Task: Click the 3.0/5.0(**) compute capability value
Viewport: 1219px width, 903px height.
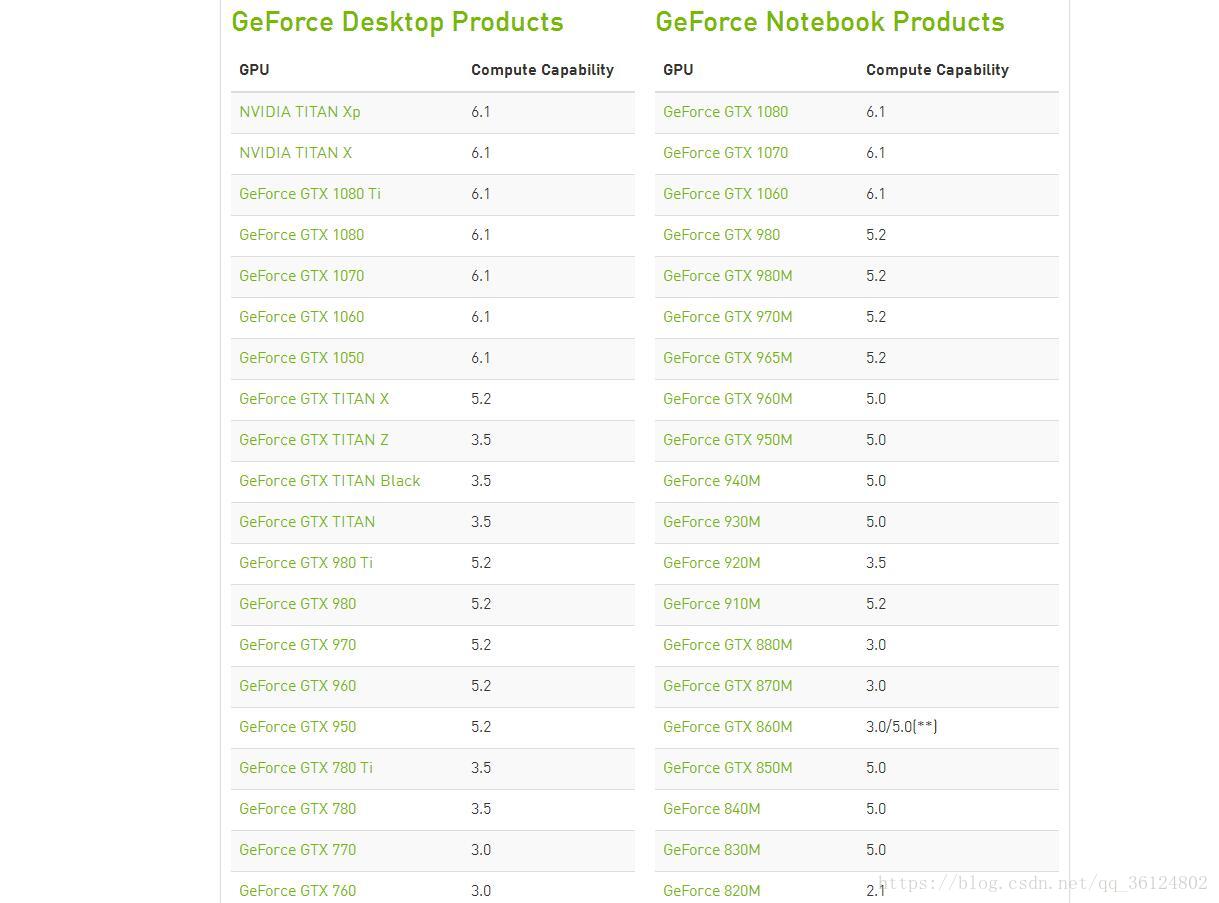Action: click(x=902, y=727)
